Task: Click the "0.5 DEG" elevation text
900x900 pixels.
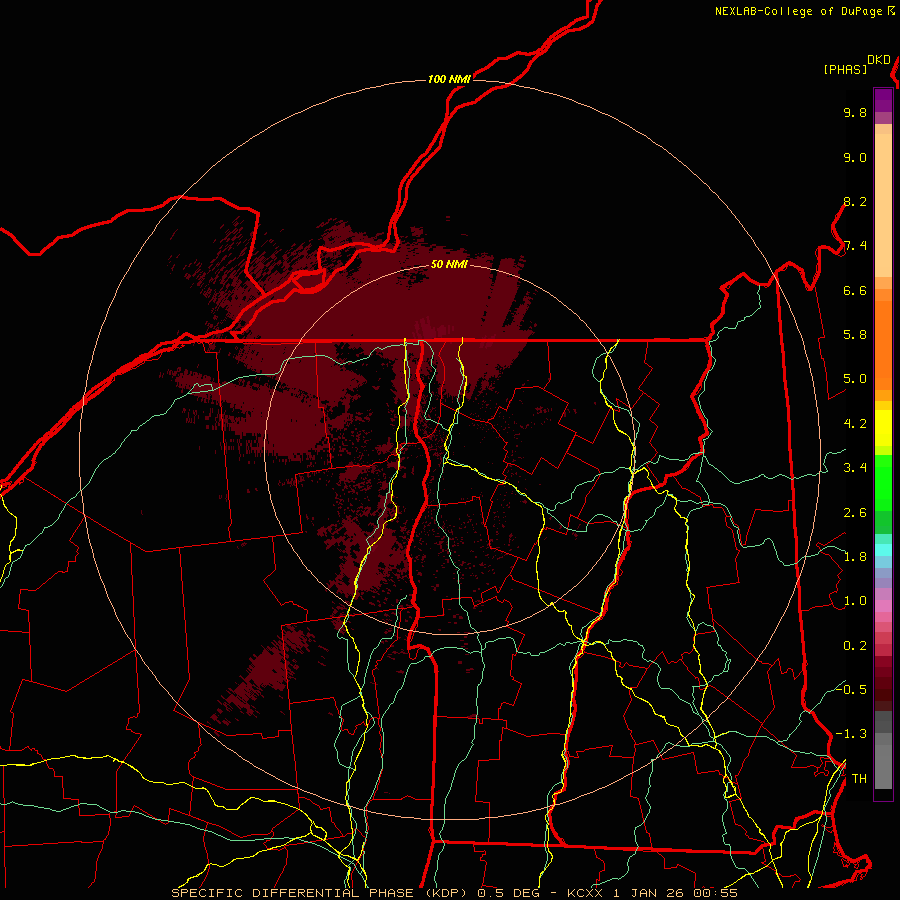Action: tap(511, 893)
